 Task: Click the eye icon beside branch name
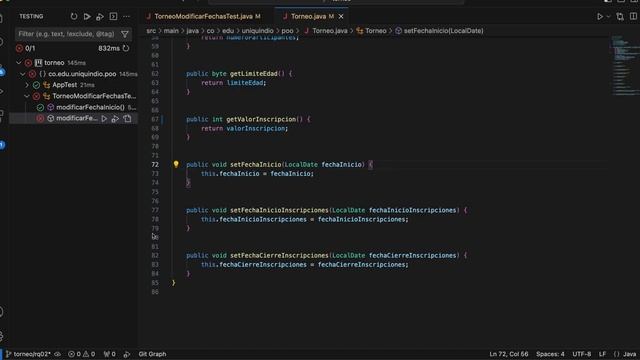tap(58, 354)
